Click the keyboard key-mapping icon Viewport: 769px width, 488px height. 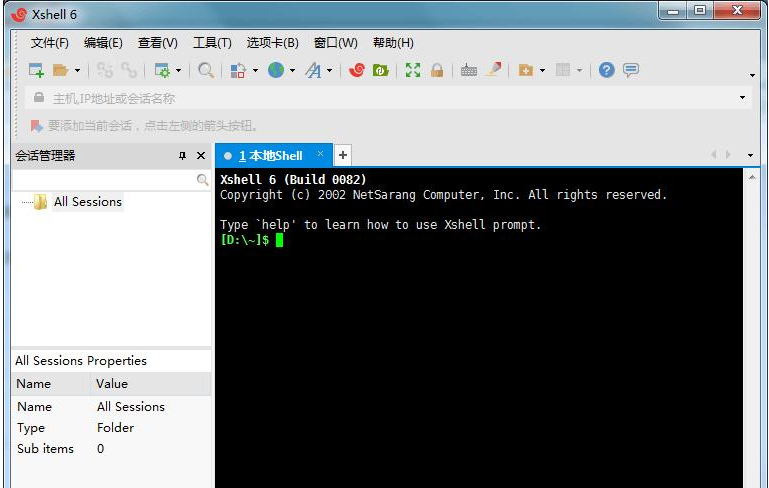click(x=468, y=70)
